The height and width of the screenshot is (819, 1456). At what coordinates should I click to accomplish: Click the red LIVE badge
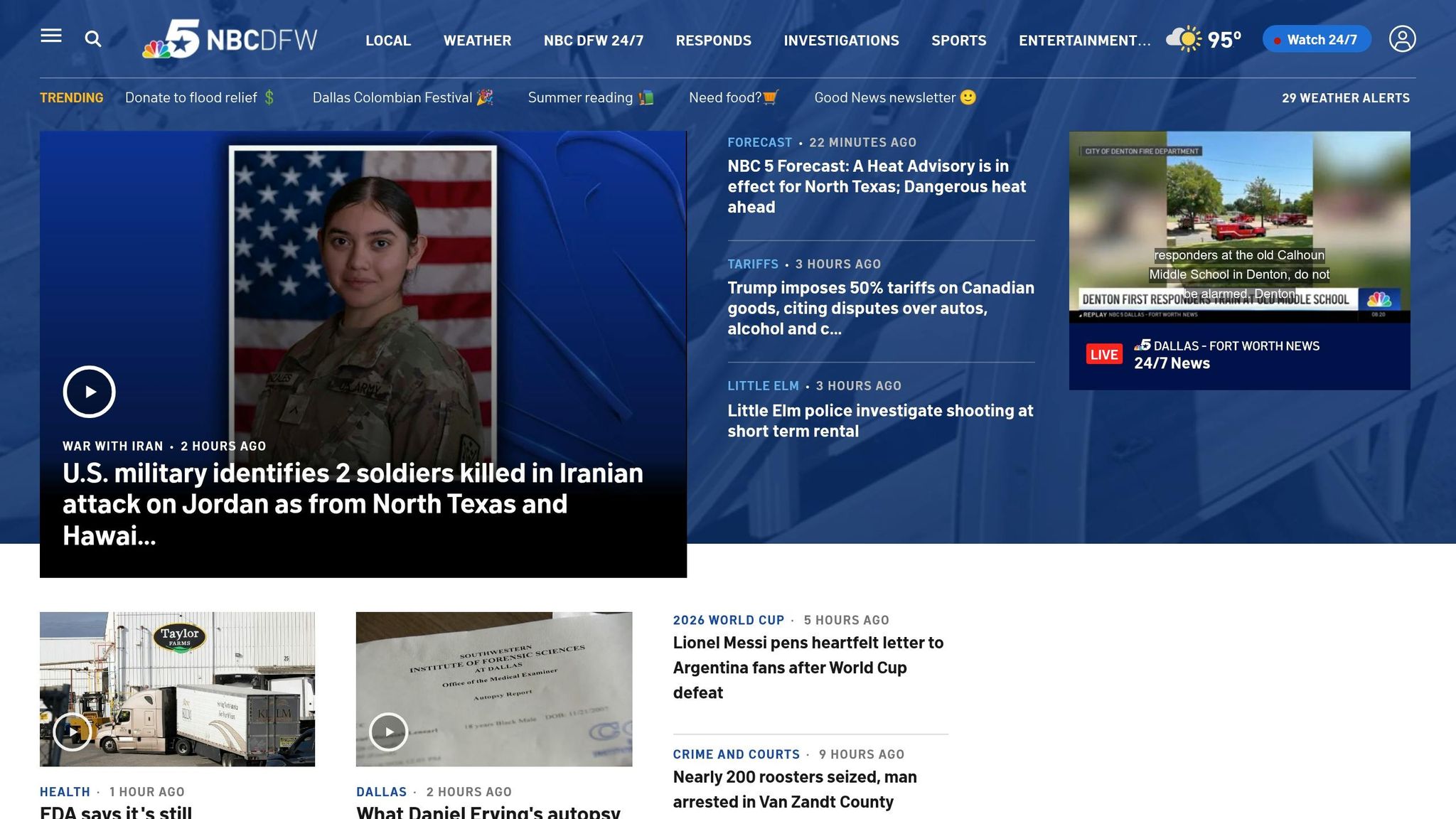pos(1104,354)
